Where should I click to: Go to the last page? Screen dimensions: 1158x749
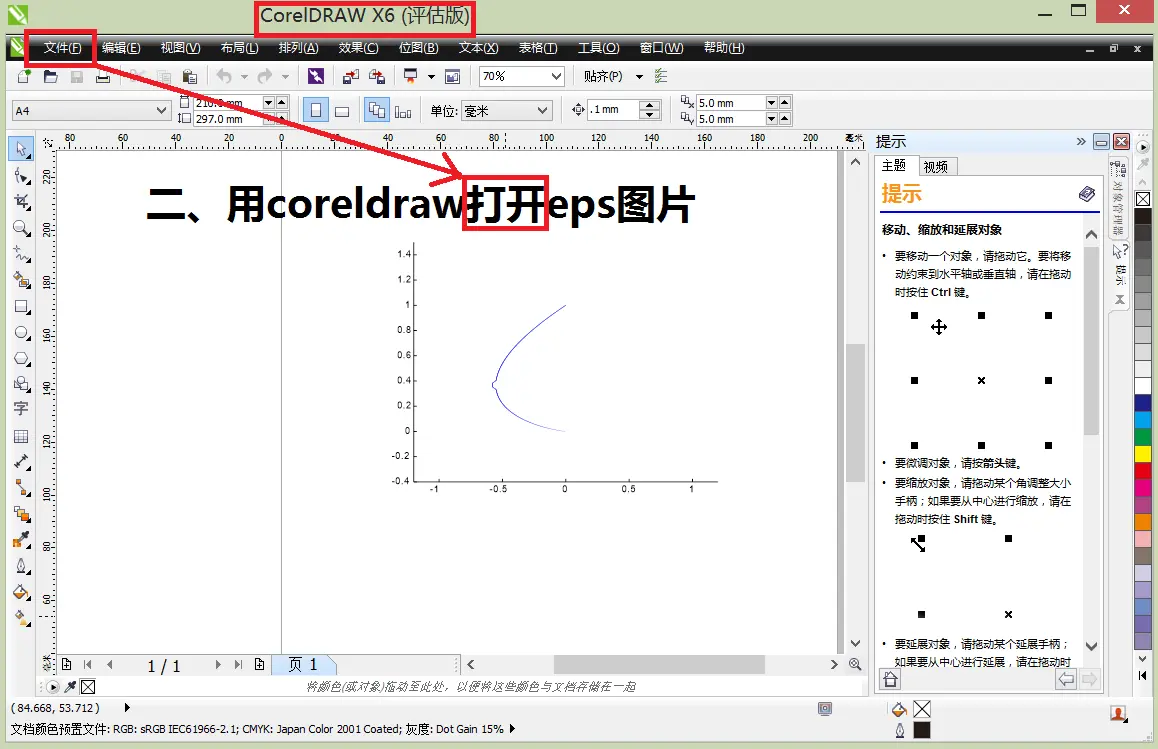coord(238,664)
